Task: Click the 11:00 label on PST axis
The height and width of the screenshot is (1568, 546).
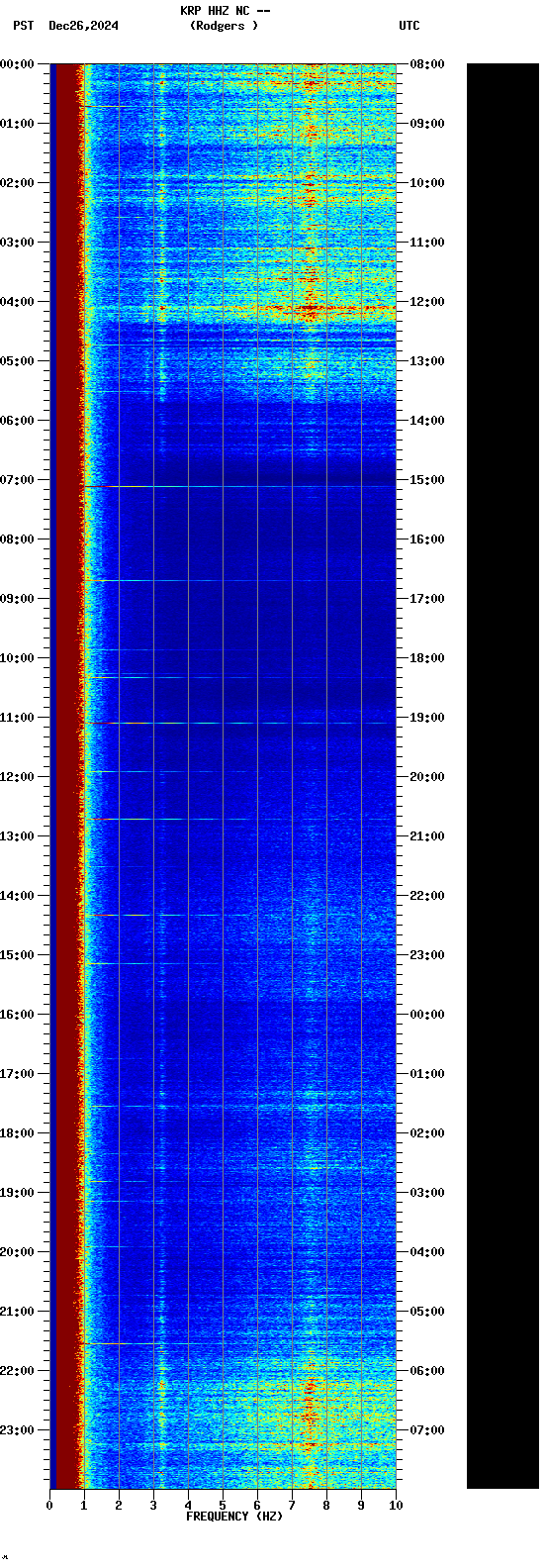Action: [17, 718]
